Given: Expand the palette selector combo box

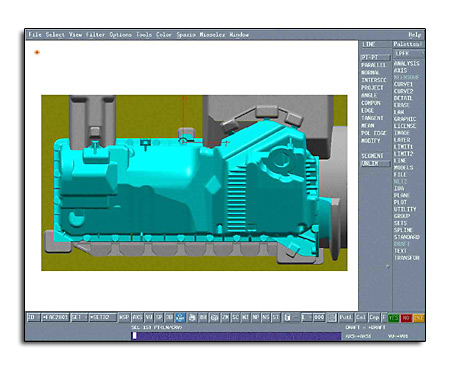Looking at the screenshot, I should click(x=409, y=53).
